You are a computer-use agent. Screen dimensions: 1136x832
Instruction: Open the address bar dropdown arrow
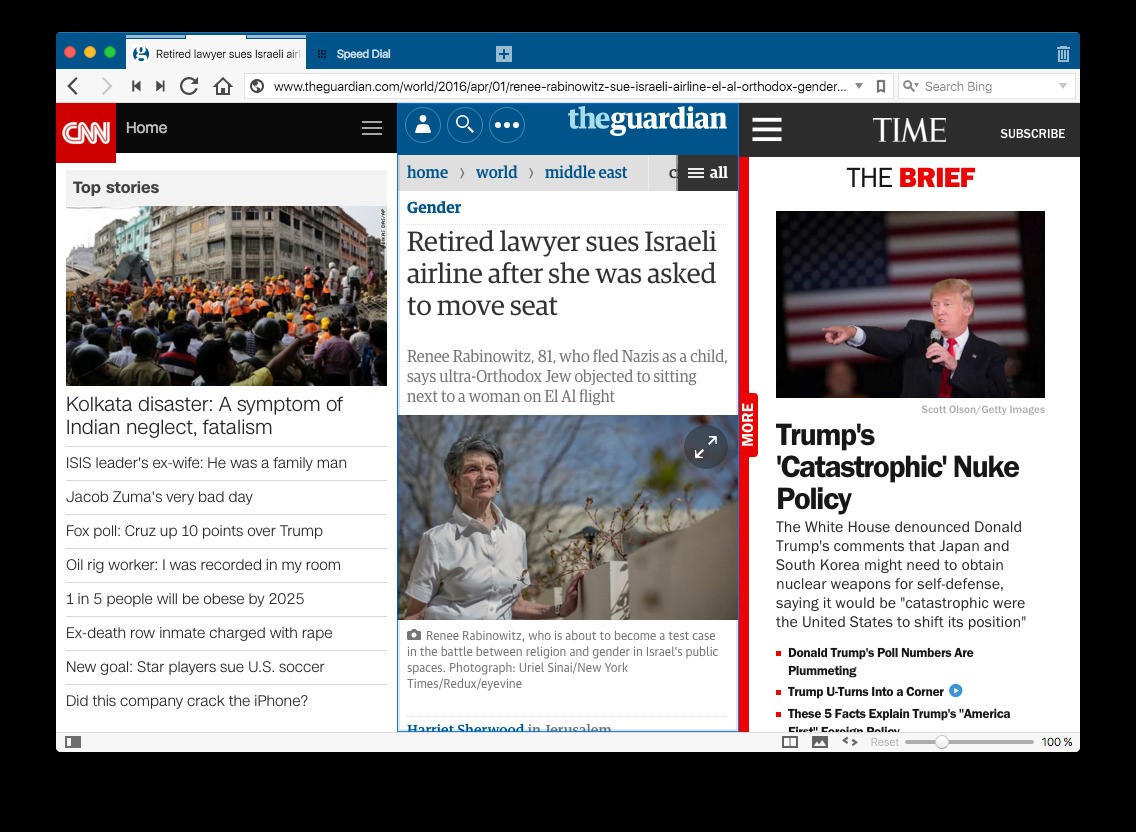pos(859,86)
